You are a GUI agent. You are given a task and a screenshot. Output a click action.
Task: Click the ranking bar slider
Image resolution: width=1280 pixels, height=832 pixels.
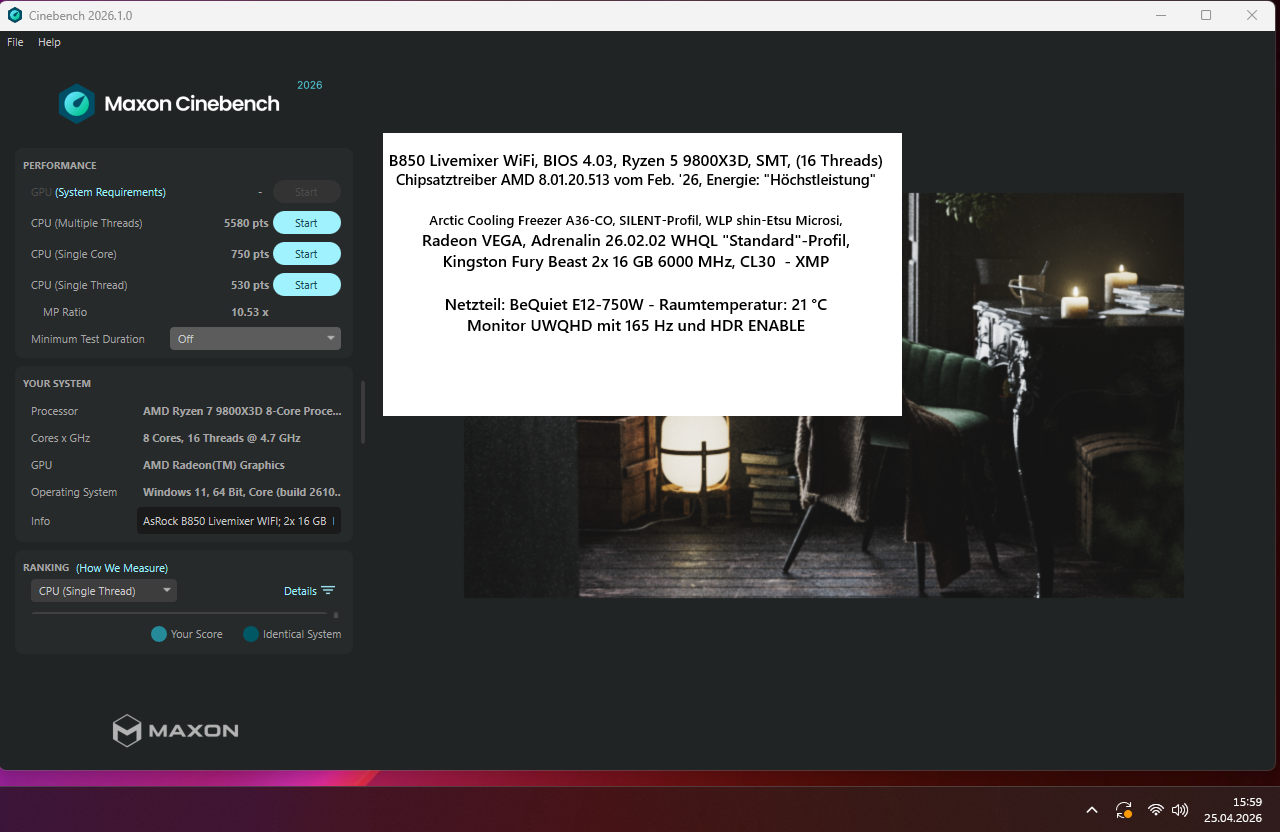[180, 614]
